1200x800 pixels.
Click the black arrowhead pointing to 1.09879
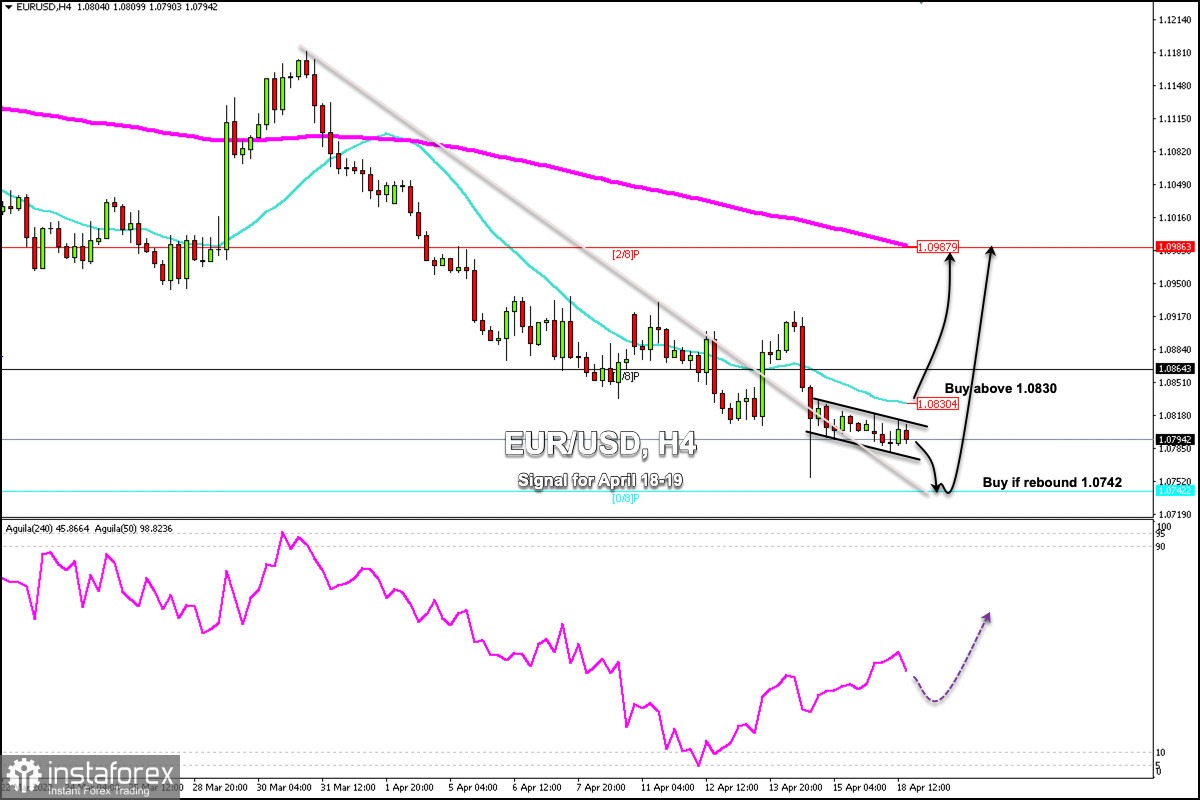949,257
